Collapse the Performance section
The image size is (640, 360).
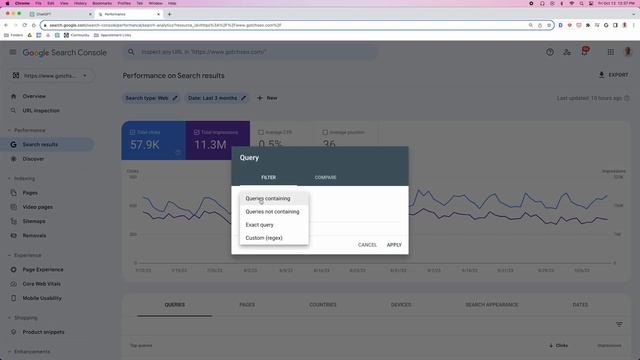27,130
